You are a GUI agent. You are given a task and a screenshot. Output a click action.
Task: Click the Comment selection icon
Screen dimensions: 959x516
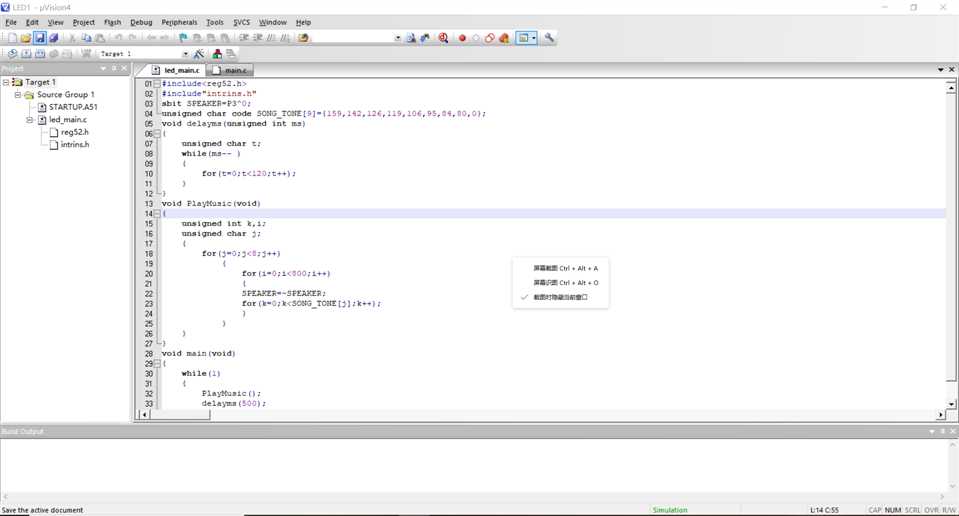(271, 38)
